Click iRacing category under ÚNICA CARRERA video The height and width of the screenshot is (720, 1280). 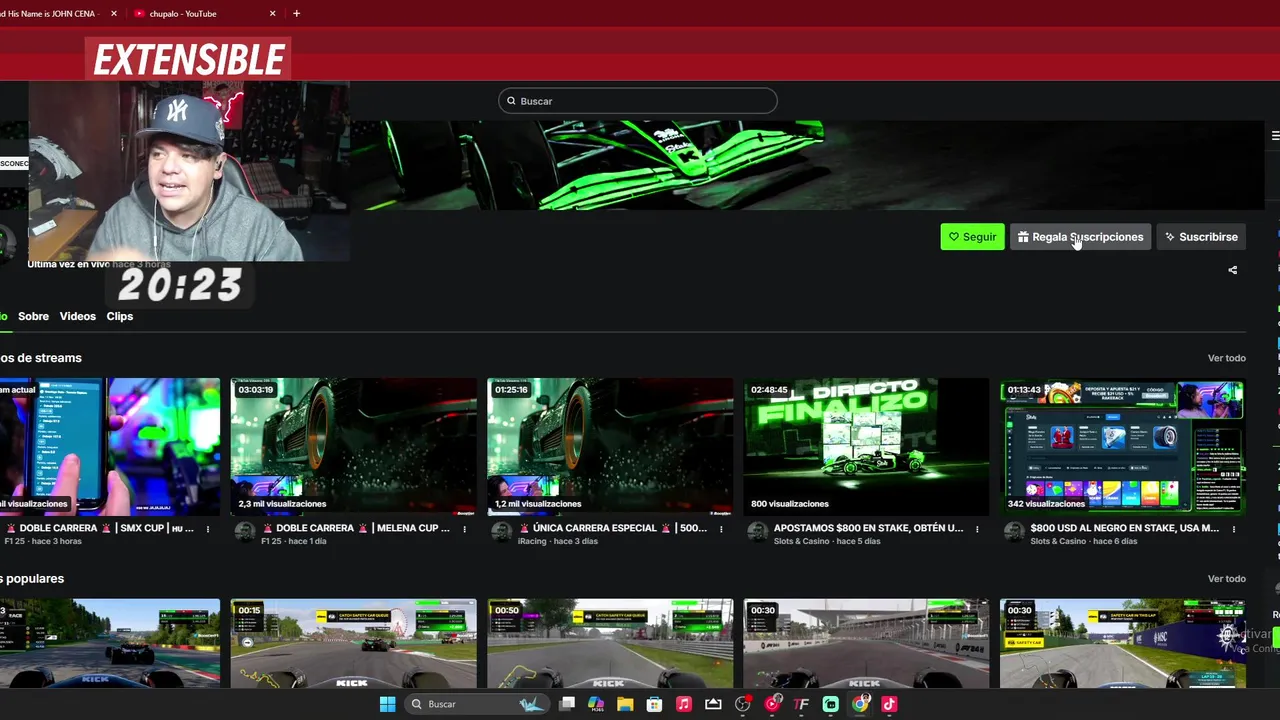[533, 541]
